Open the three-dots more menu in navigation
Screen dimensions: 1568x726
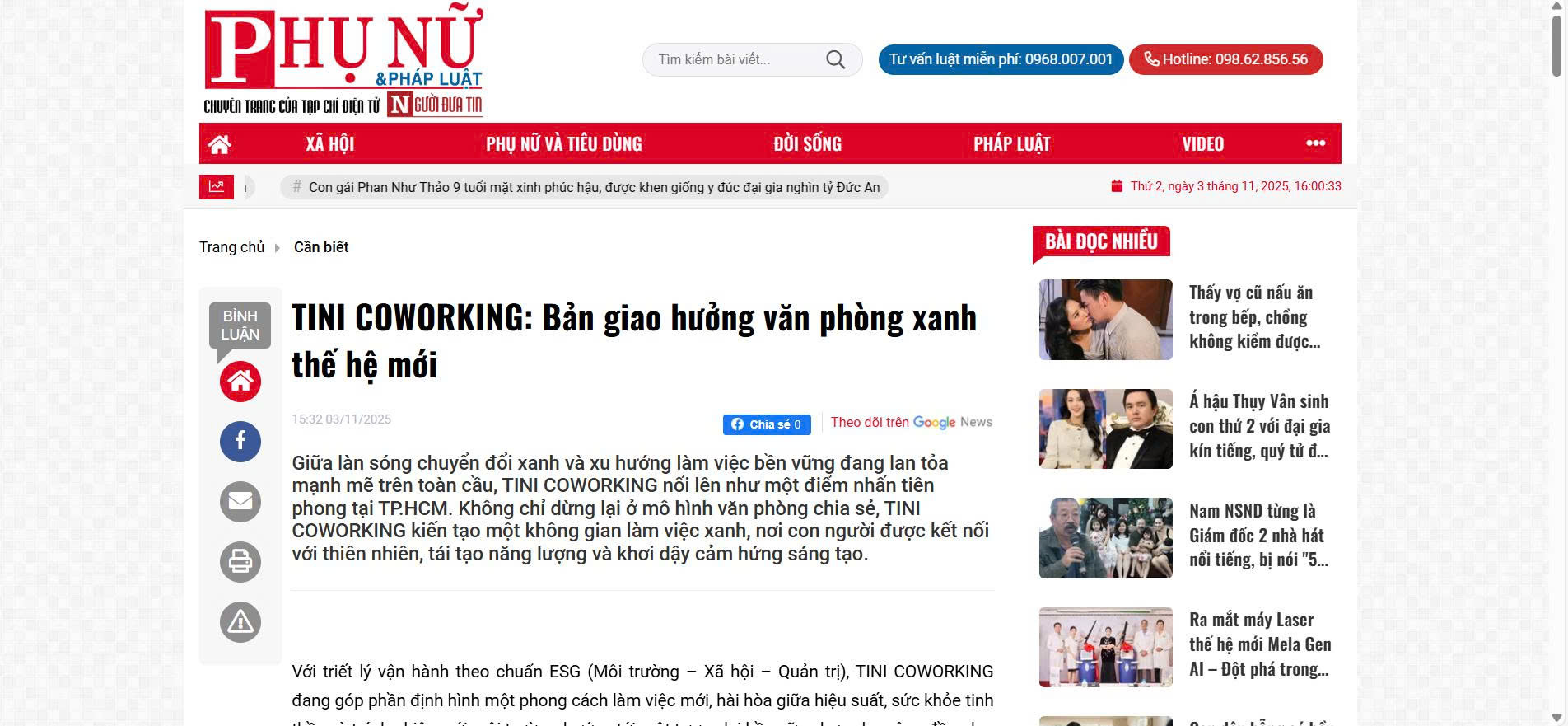tap(1315, 143)
